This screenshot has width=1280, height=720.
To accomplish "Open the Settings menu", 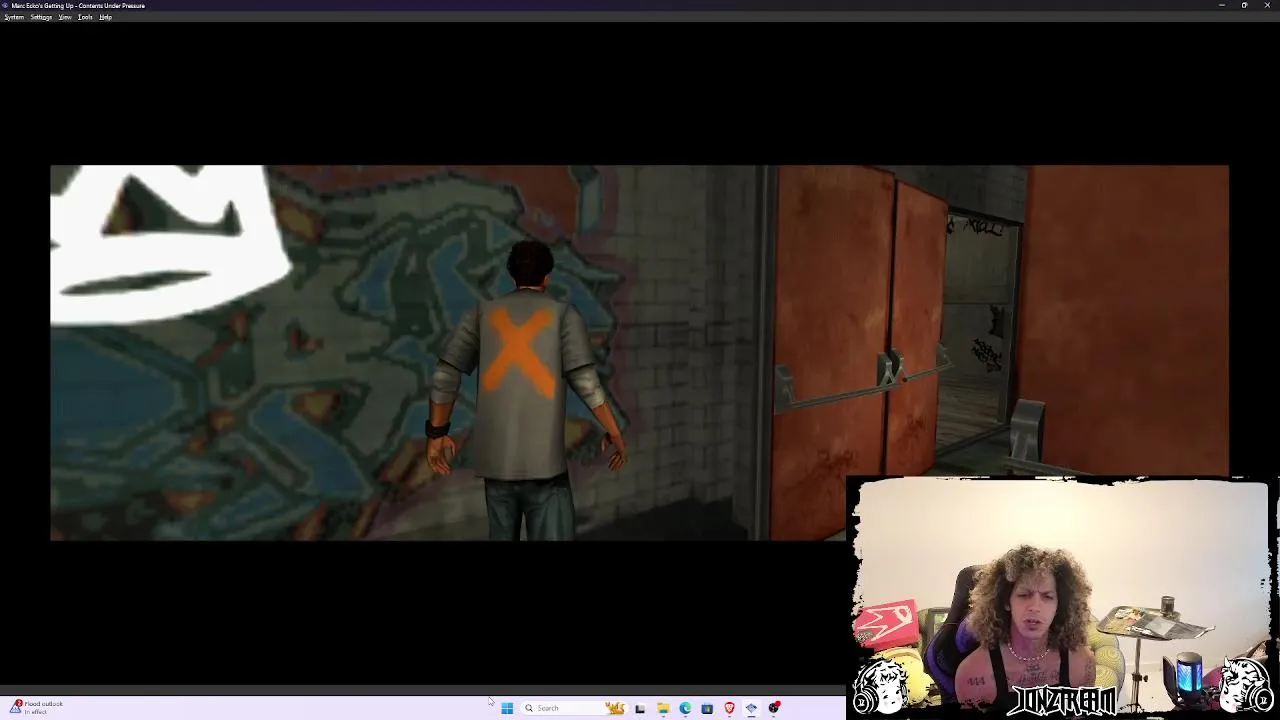I will coord(41,17).
